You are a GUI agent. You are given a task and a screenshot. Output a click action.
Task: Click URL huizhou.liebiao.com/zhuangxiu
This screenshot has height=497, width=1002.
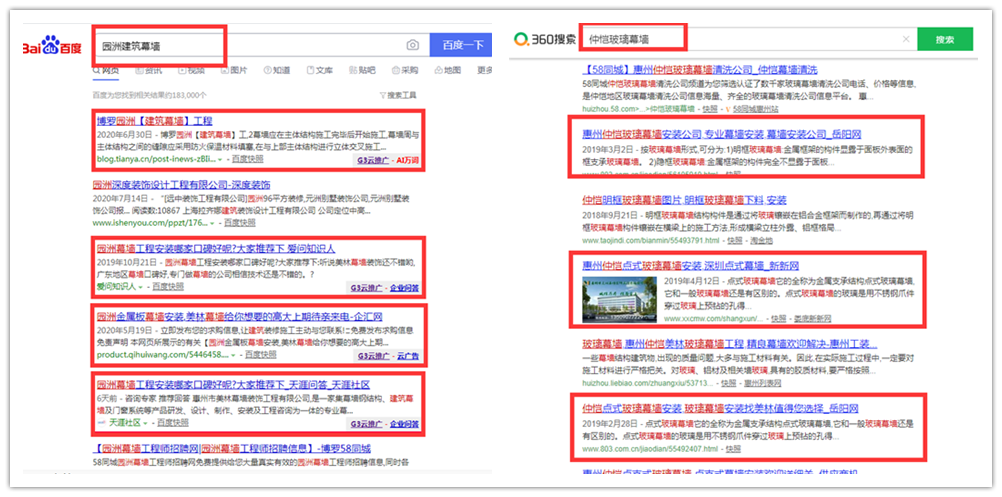point(647,383)
